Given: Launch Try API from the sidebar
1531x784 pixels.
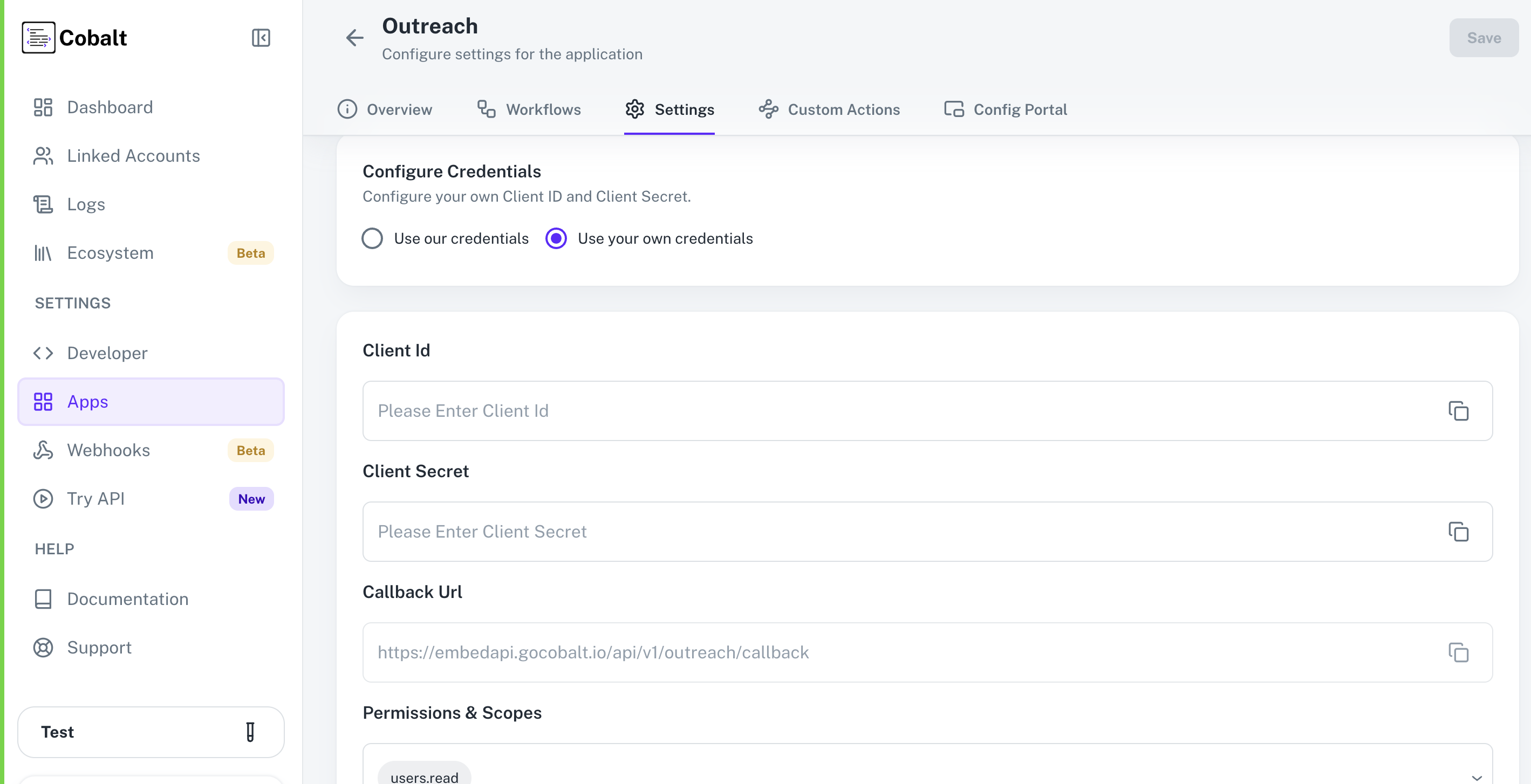Looking at the screenshot, I should coord(95,499).
